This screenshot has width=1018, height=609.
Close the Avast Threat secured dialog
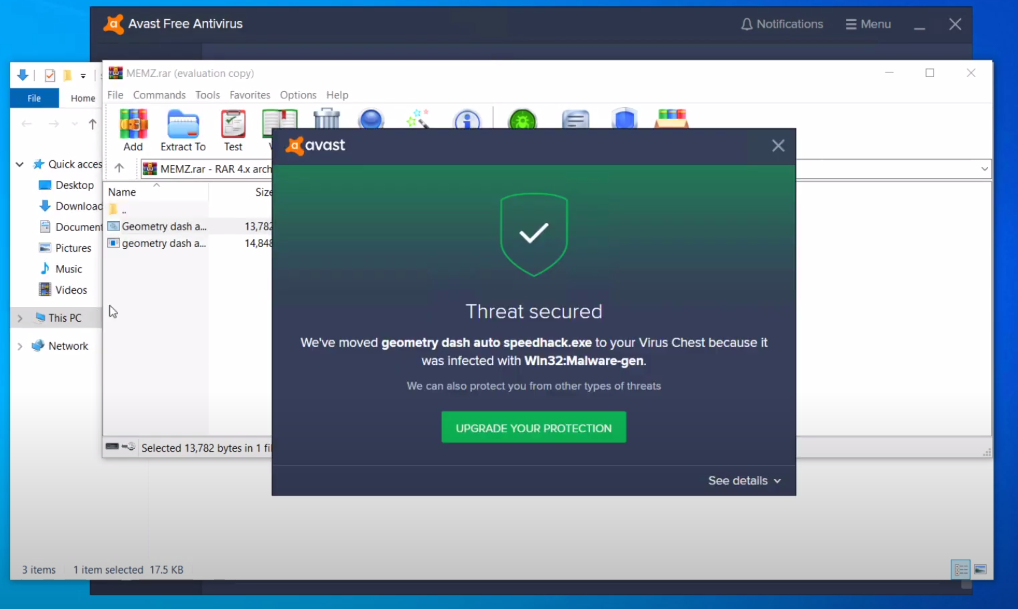click(778, 145)
